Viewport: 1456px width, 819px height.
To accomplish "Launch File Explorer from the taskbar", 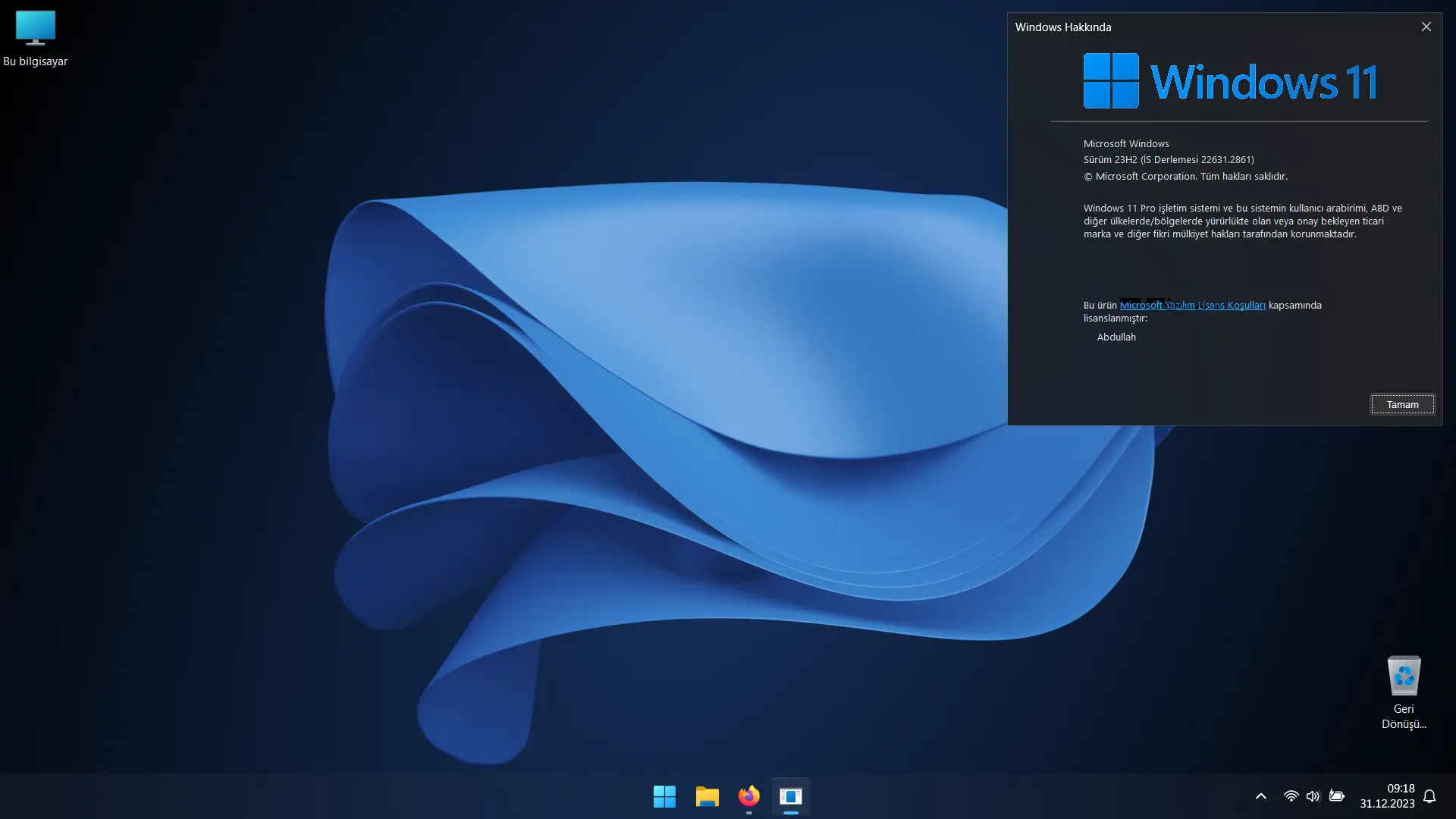I will click(x=707, y=796).
